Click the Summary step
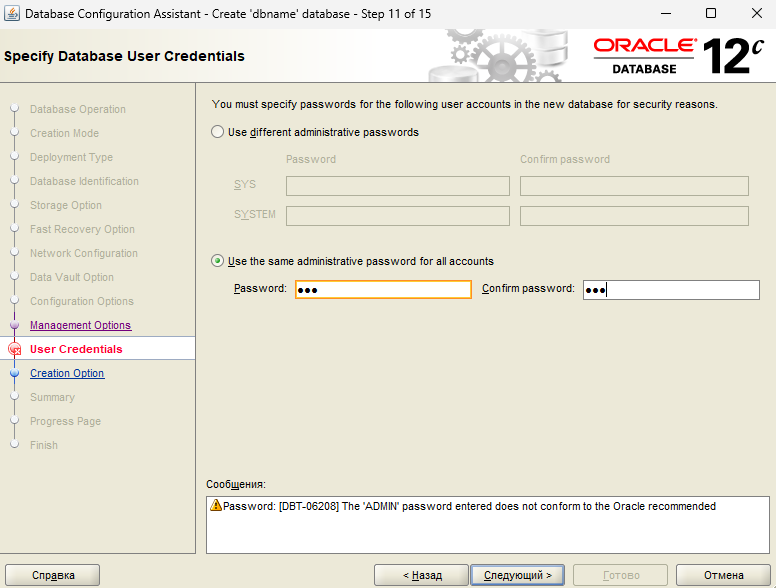This screenshot has height=588, width=776. (x=52, y=397)
